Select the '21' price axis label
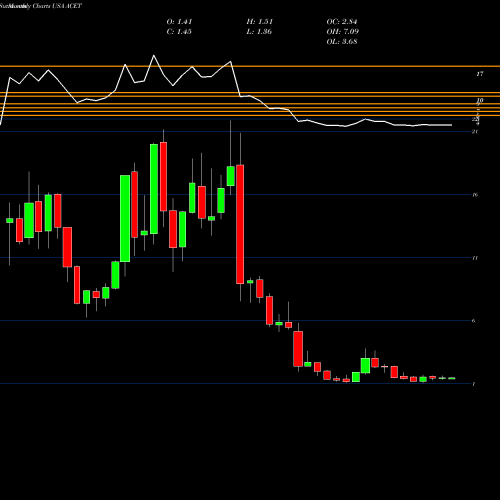The image size is (500, 500). (475, 132)
